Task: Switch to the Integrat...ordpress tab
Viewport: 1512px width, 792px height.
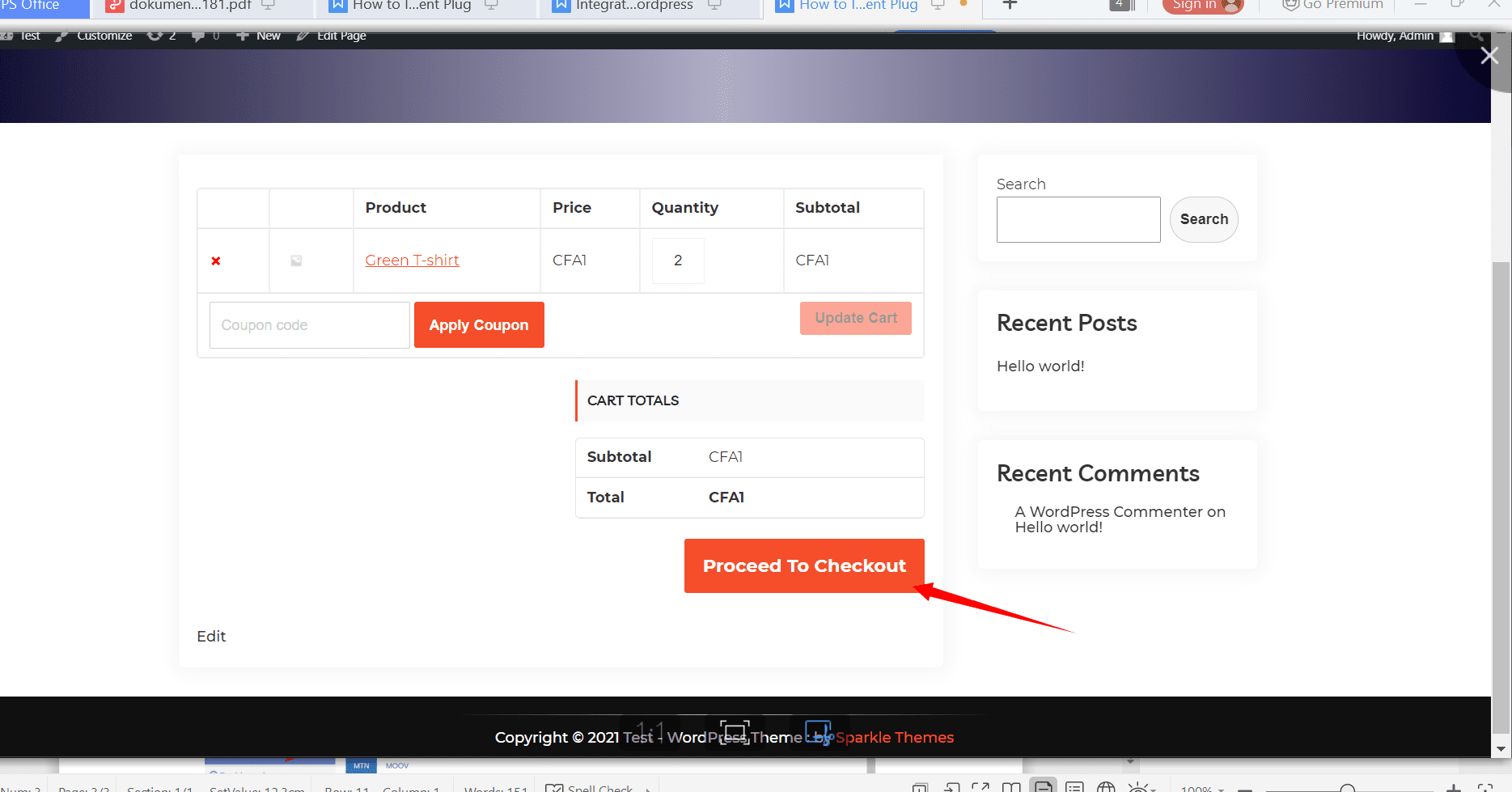Action: tap(634, 6)
